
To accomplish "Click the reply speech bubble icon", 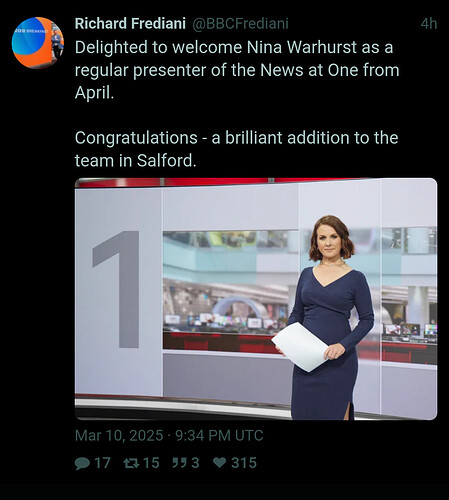I will (x=82, y=463).
